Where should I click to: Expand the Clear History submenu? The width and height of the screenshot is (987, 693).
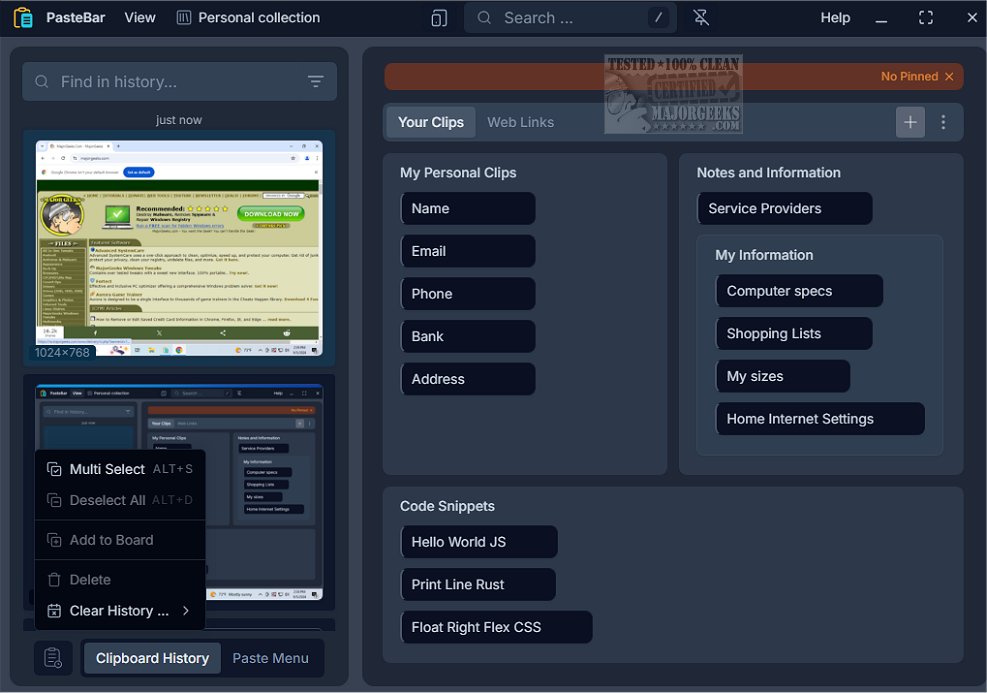(120, 611)
